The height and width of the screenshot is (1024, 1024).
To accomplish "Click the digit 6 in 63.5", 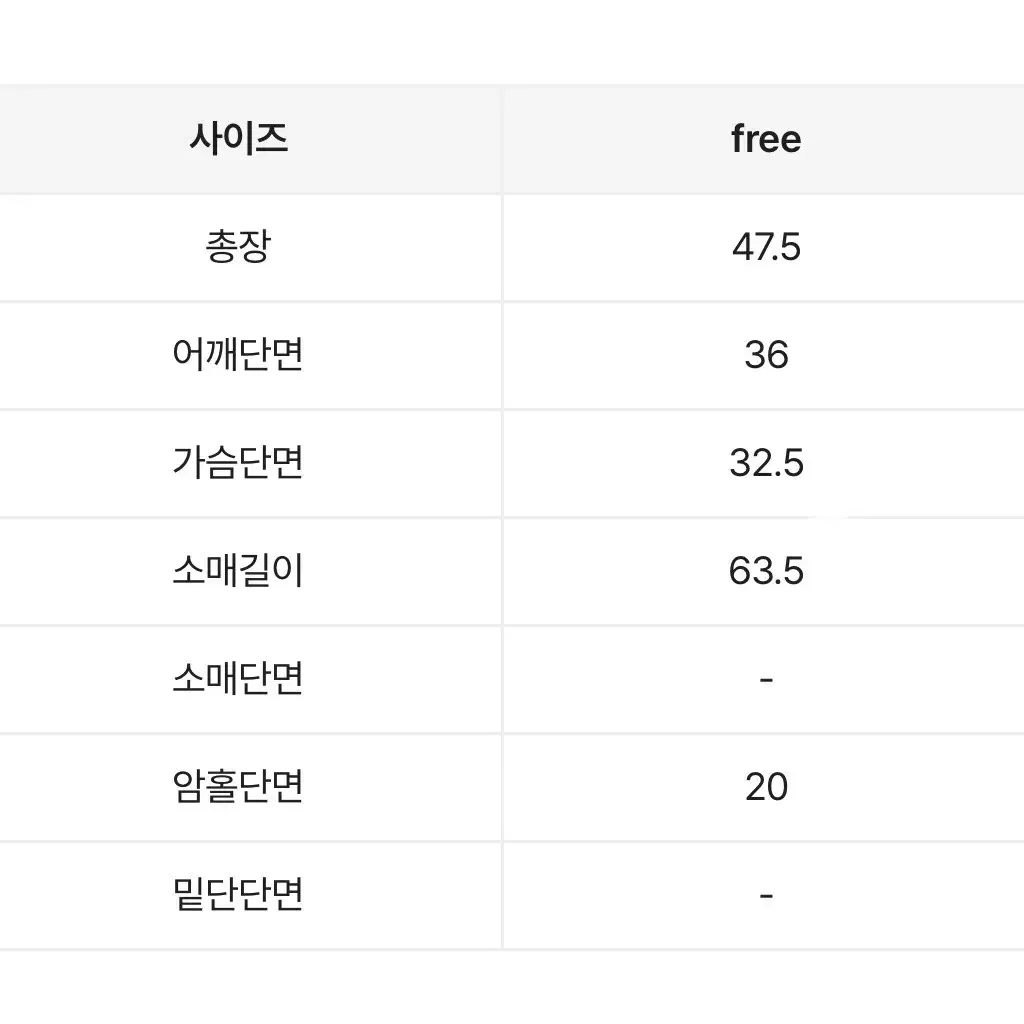I will click(739, 571).
